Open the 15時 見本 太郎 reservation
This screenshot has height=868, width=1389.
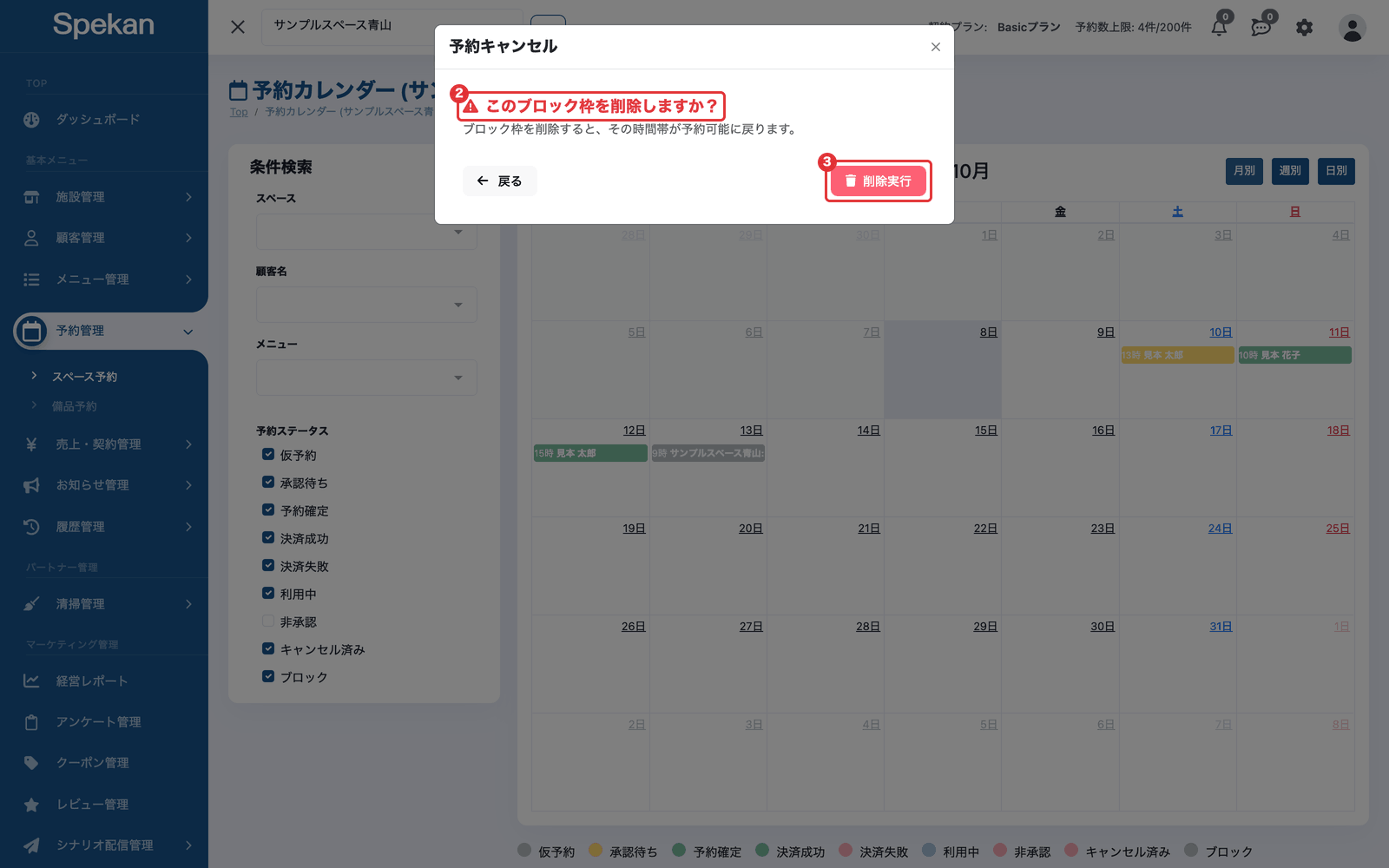coord(590,453)
